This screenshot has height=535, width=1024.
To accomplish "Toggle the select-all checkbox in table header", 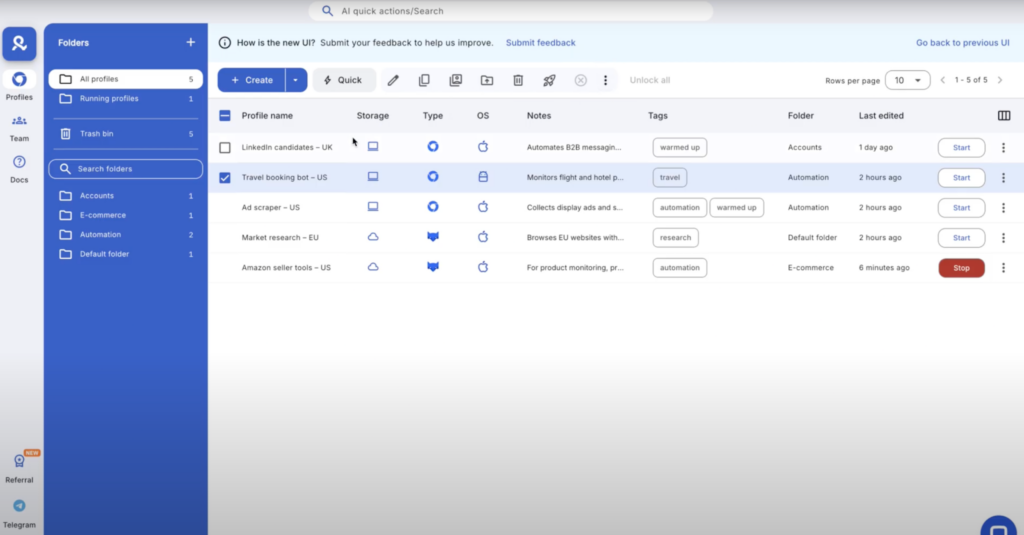I will (225, 116).
